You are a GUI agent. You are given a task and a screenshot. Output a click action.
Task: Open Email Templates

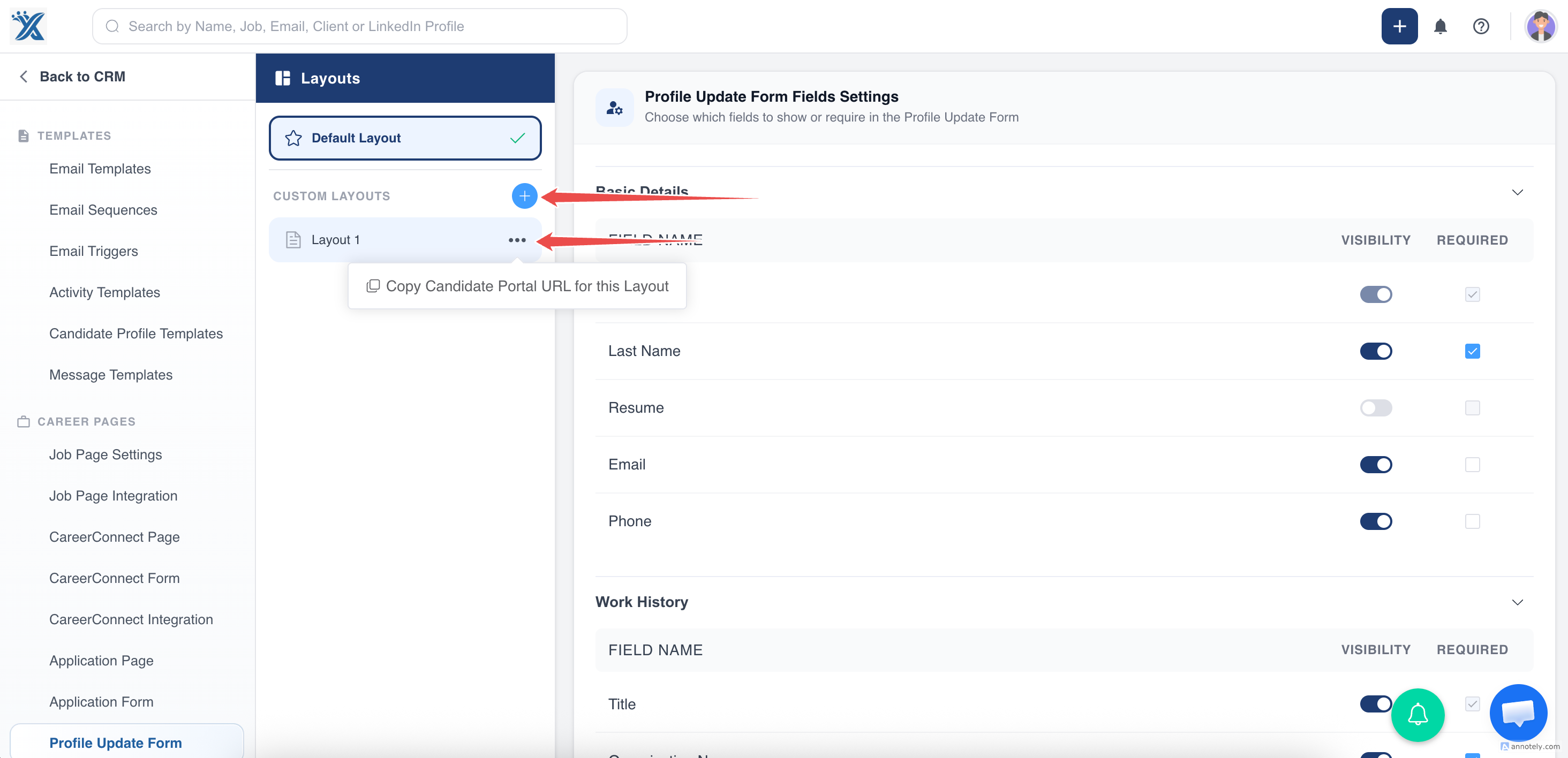click(x=100, y=169)
